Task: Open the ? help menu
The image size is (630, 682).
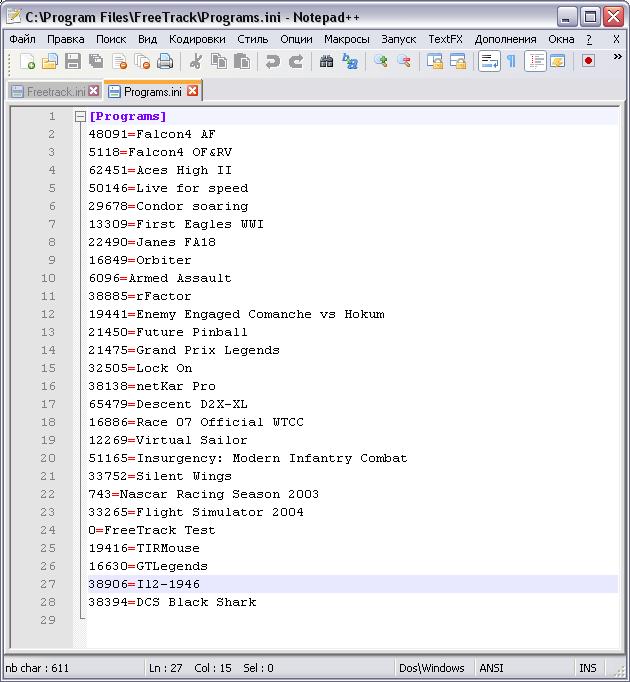Action: (x=589, y=39)
